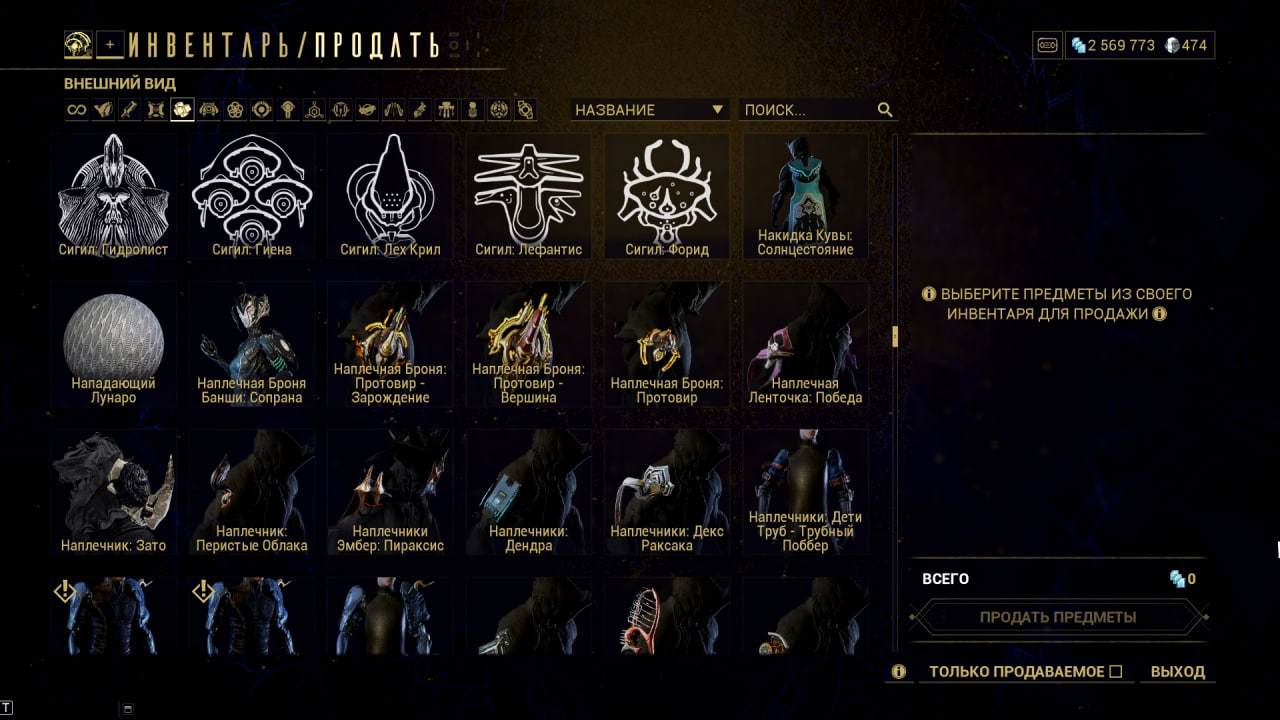Toggle the 'Только продаваемое' checkbox

[1116, 672]
